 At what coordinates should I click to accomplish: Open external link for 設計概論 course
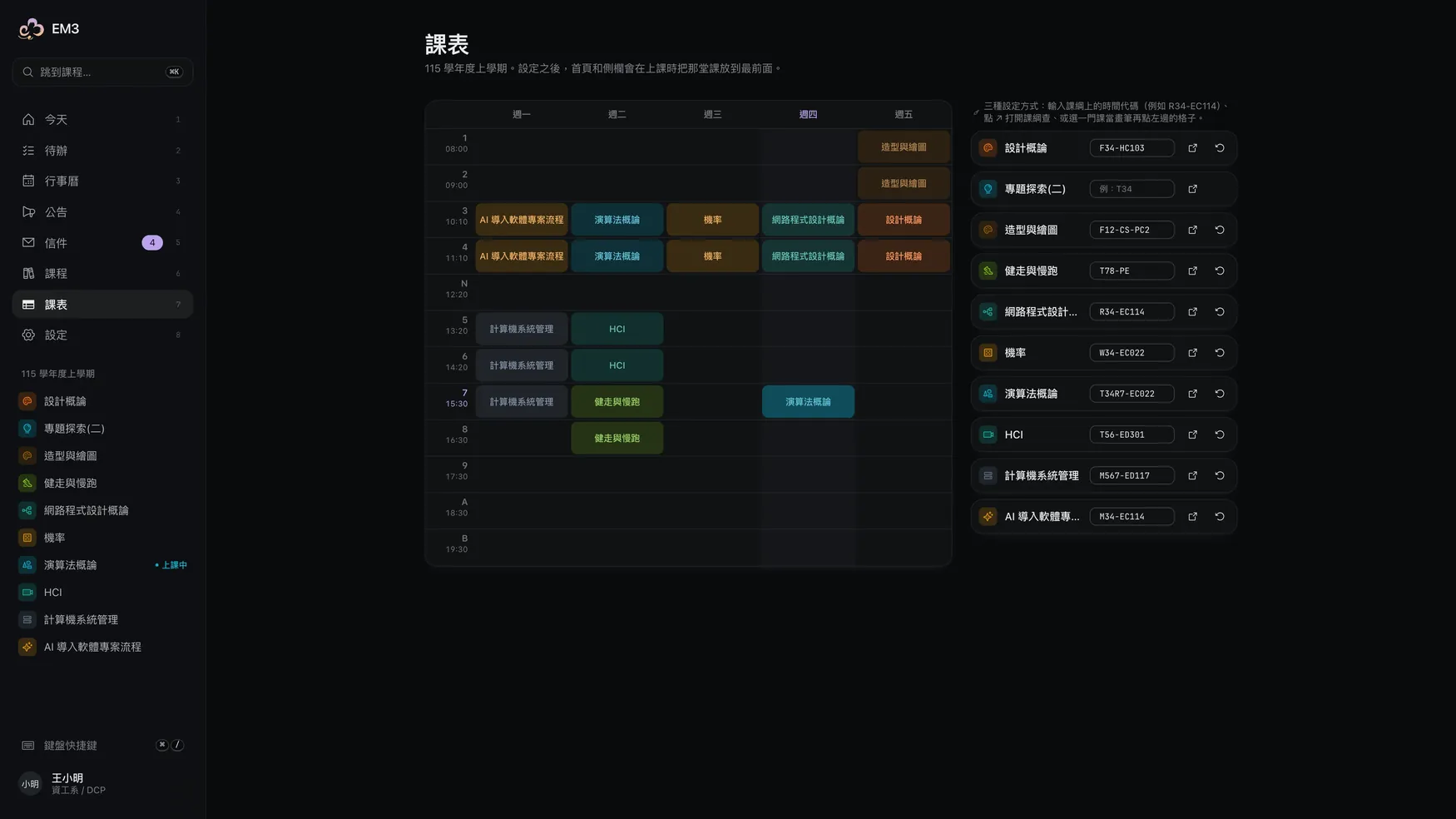1192,148
